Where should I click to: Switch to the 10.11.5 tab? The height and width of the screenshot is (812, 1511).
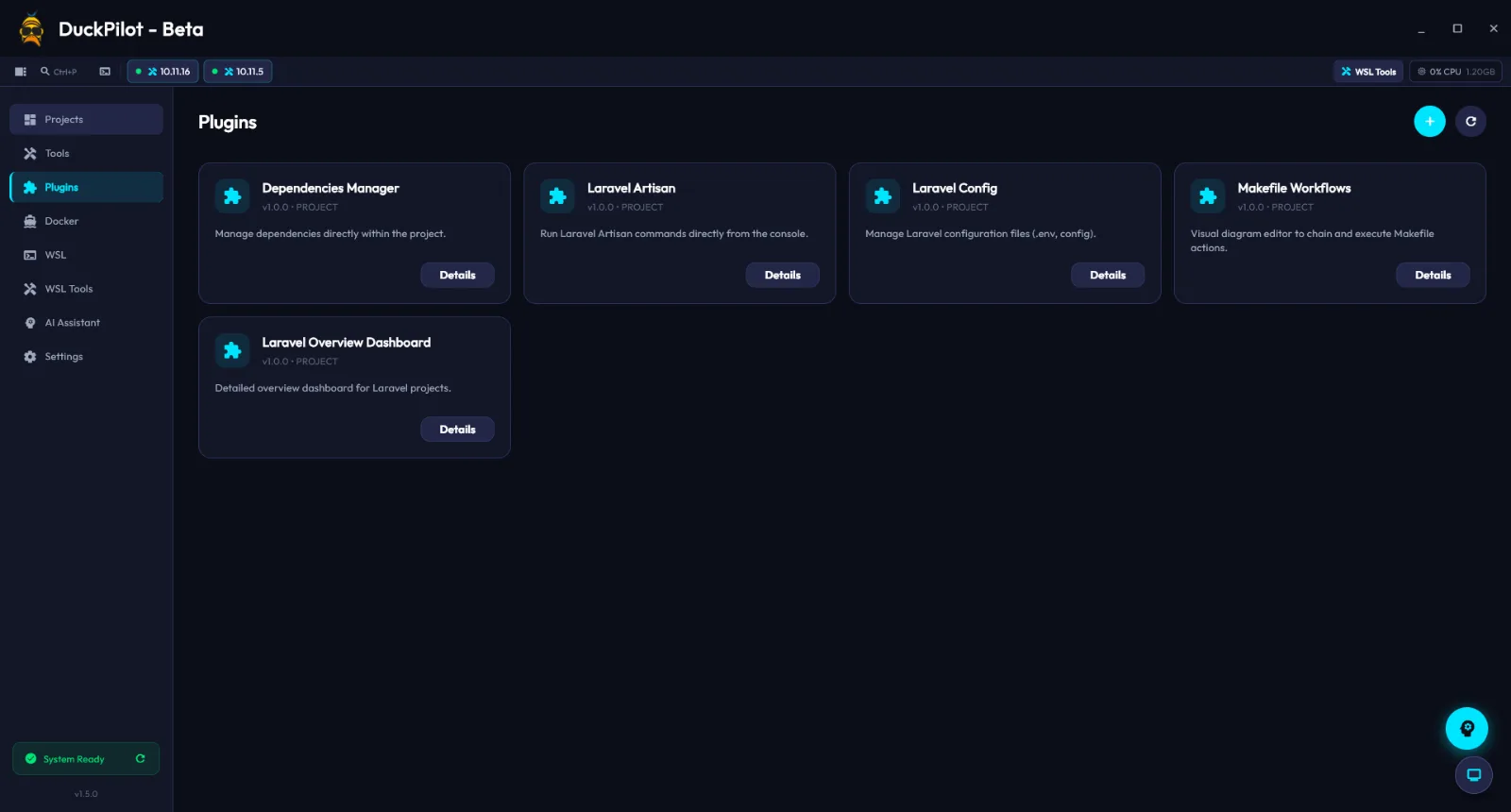[238, 72]
